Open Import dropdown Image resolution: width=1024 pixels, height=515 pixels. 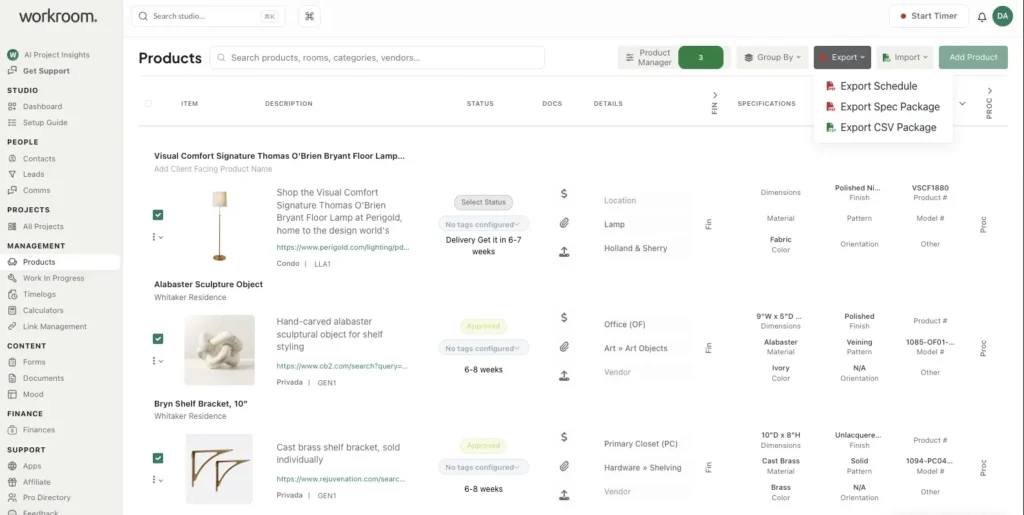coord(904,57)
